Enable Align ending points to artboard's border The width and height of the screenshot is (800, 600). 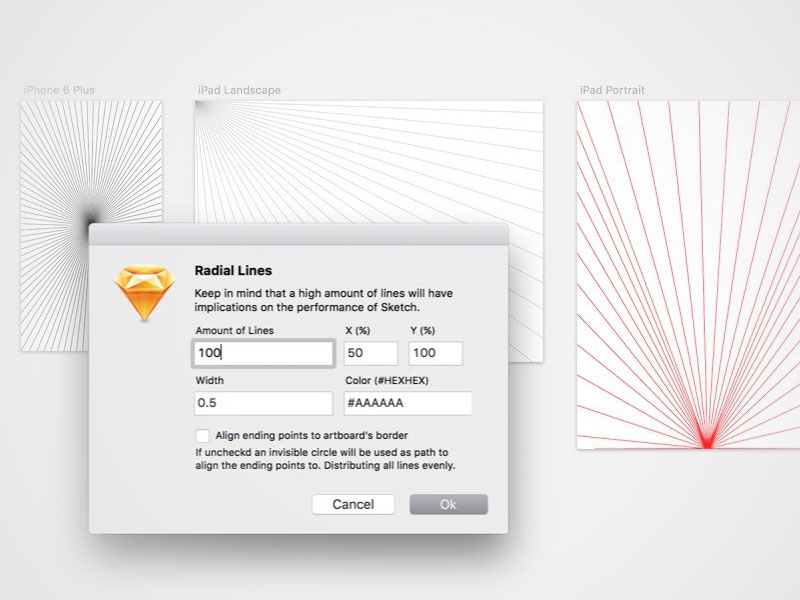pyautogui.click(x=203, y=436)
